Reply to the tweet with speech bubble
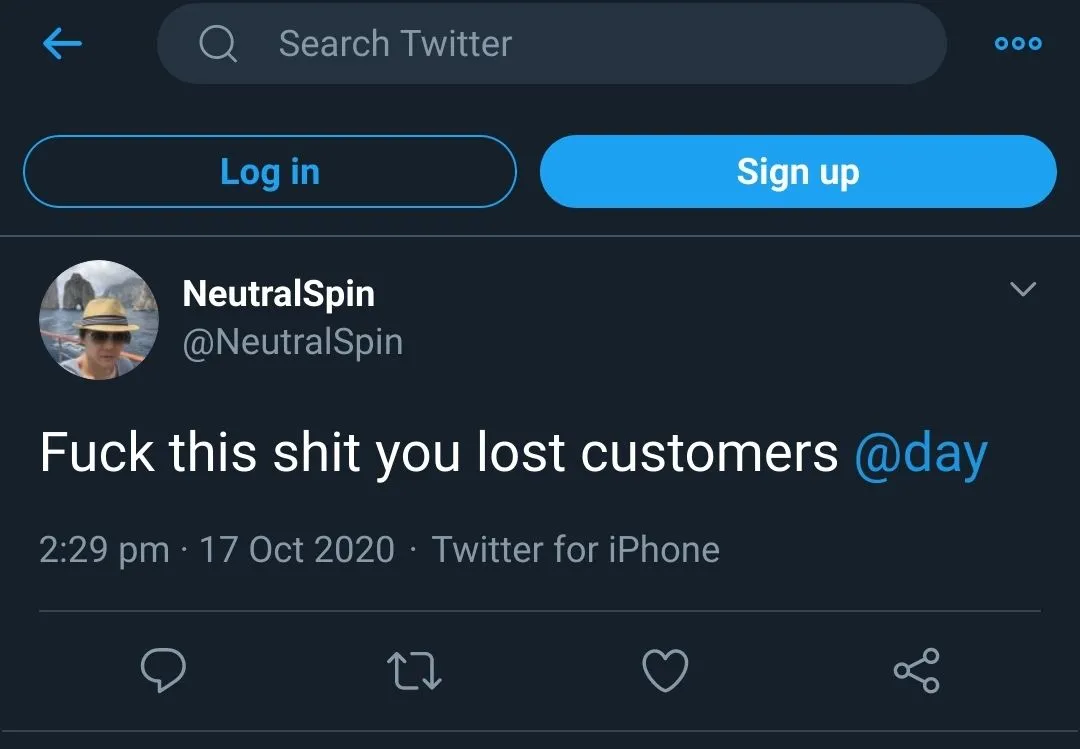The image size is (1080, 749). point(162,670)
